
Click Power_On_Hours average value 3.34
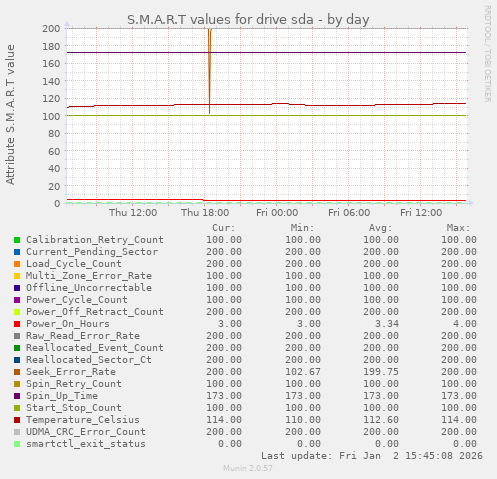tap(387, 324)
